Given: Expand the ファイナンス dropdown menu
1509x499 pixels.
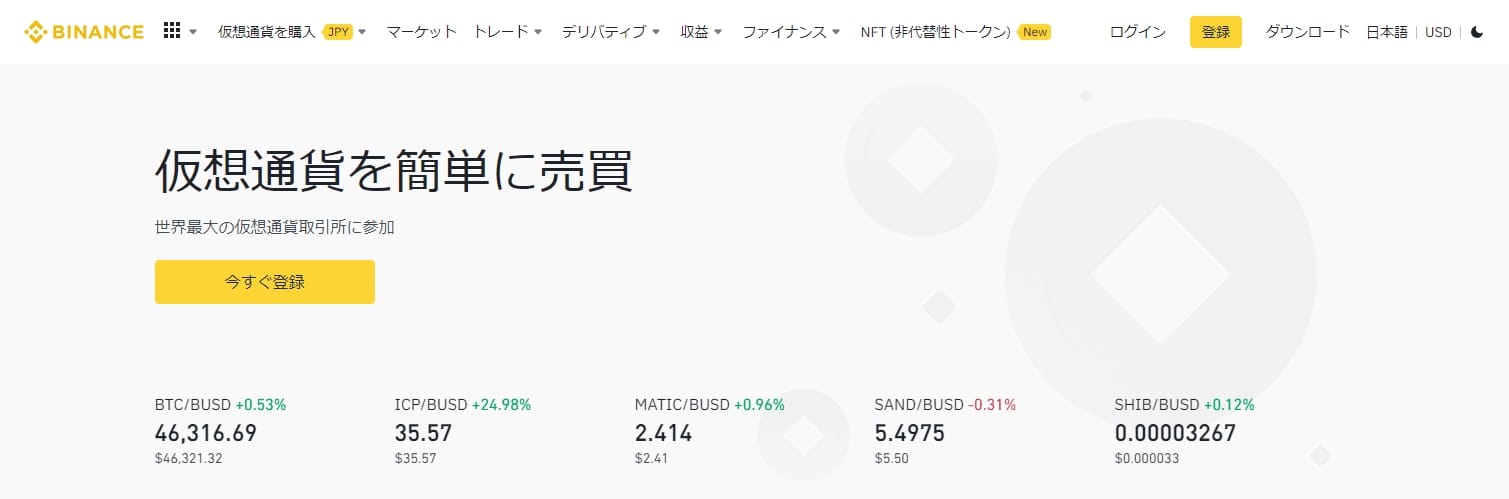Looking at the screenshot, I should pos(791,32).
